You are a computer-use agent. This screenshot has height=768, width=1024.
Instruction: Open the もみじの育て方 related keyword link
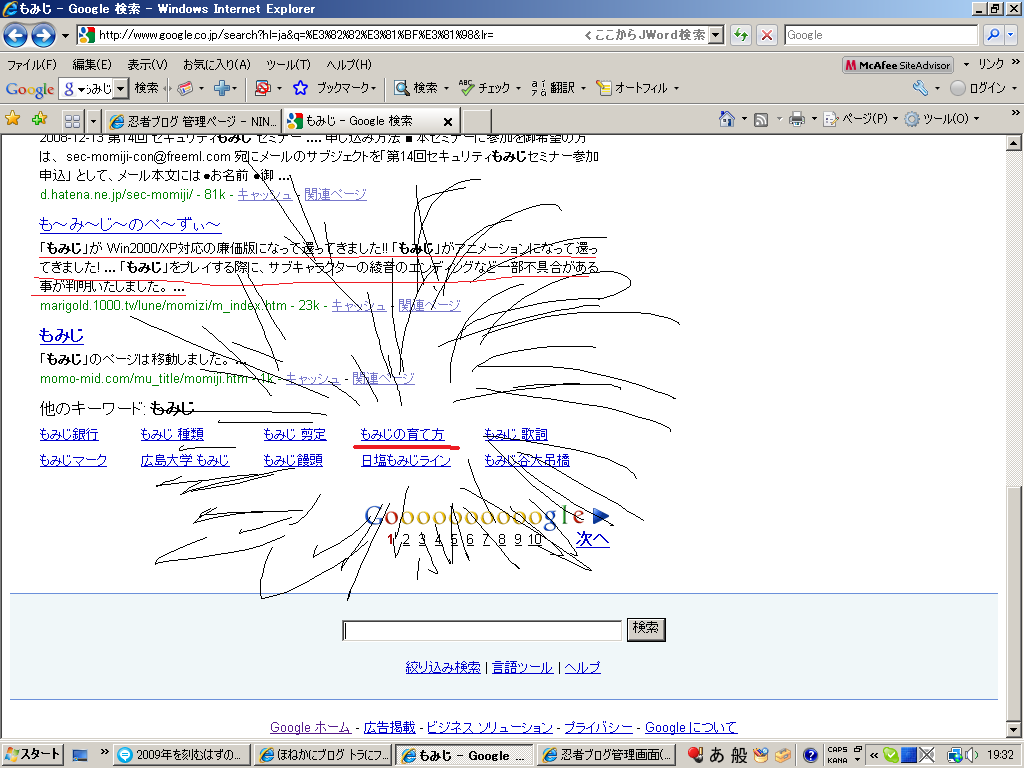[402, 434]
